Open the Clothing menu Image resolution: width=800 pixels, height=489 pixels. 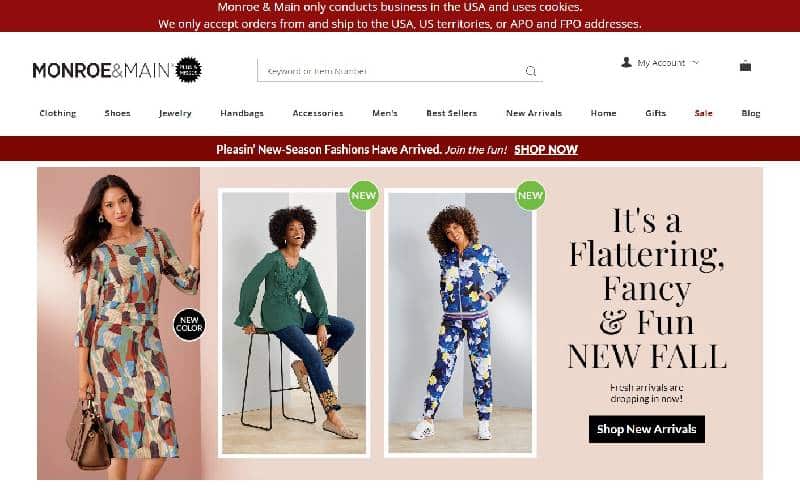point(58,113)
